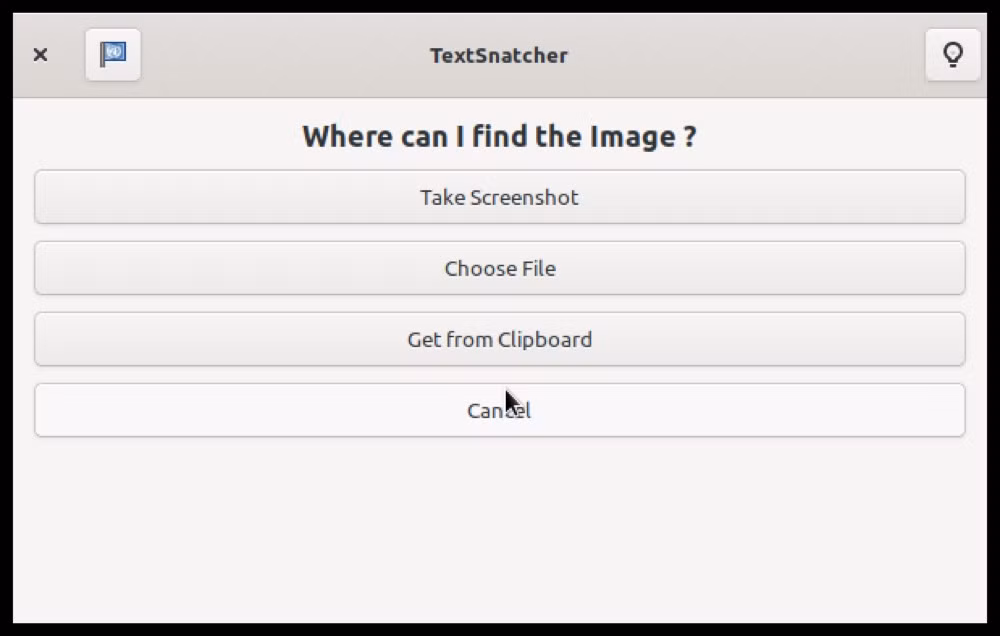Click the "Where can I find the Image ?" heading
The width and height of the screenshot is (1000, 636).
pyautogui.click(x=499, y=137)
